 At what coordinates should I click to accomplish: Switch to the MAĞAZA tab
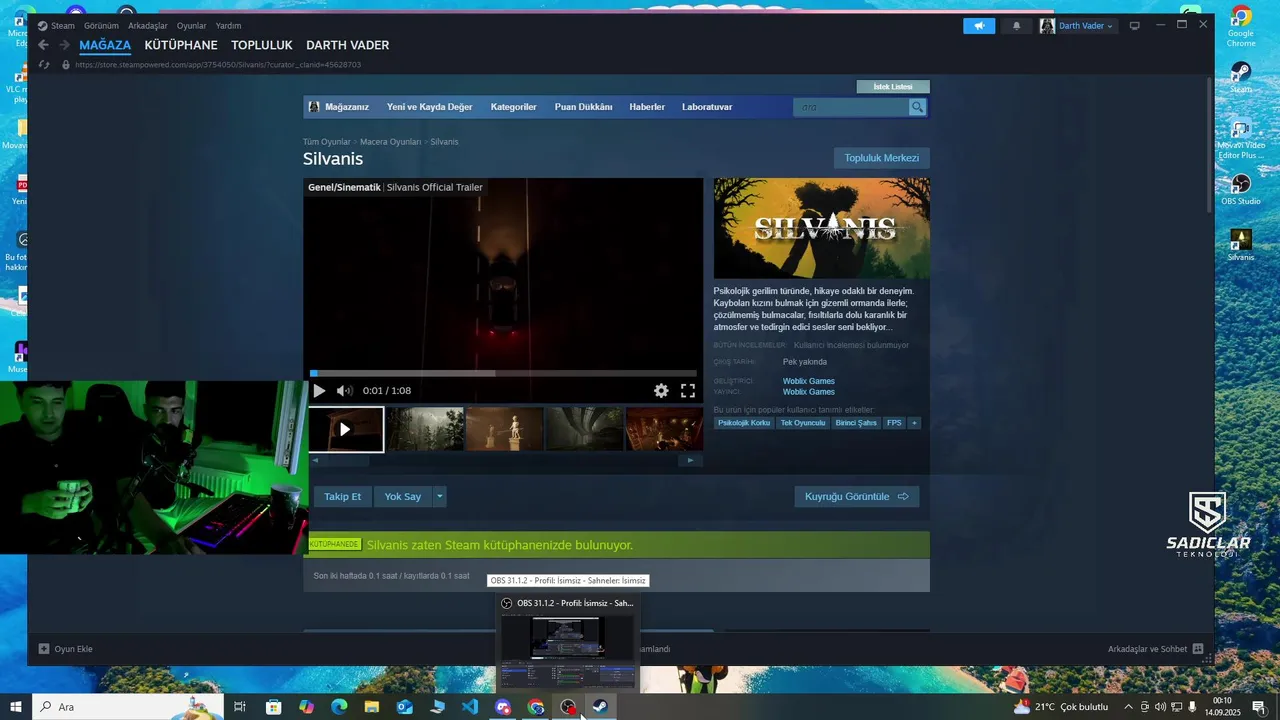[x=105, y=45]
